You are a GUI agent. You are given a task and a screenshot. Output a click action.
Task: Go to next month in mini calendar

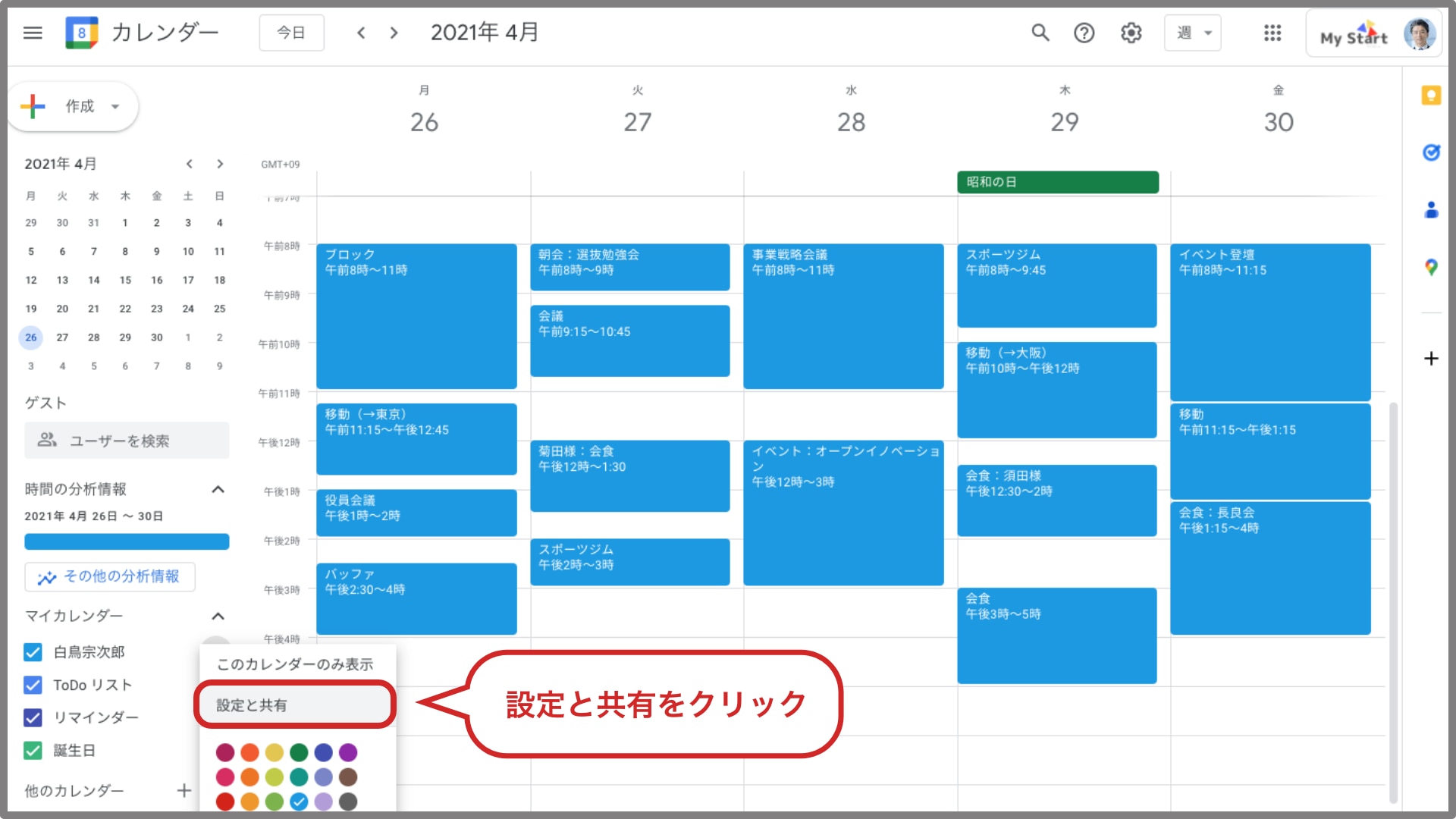220,164
